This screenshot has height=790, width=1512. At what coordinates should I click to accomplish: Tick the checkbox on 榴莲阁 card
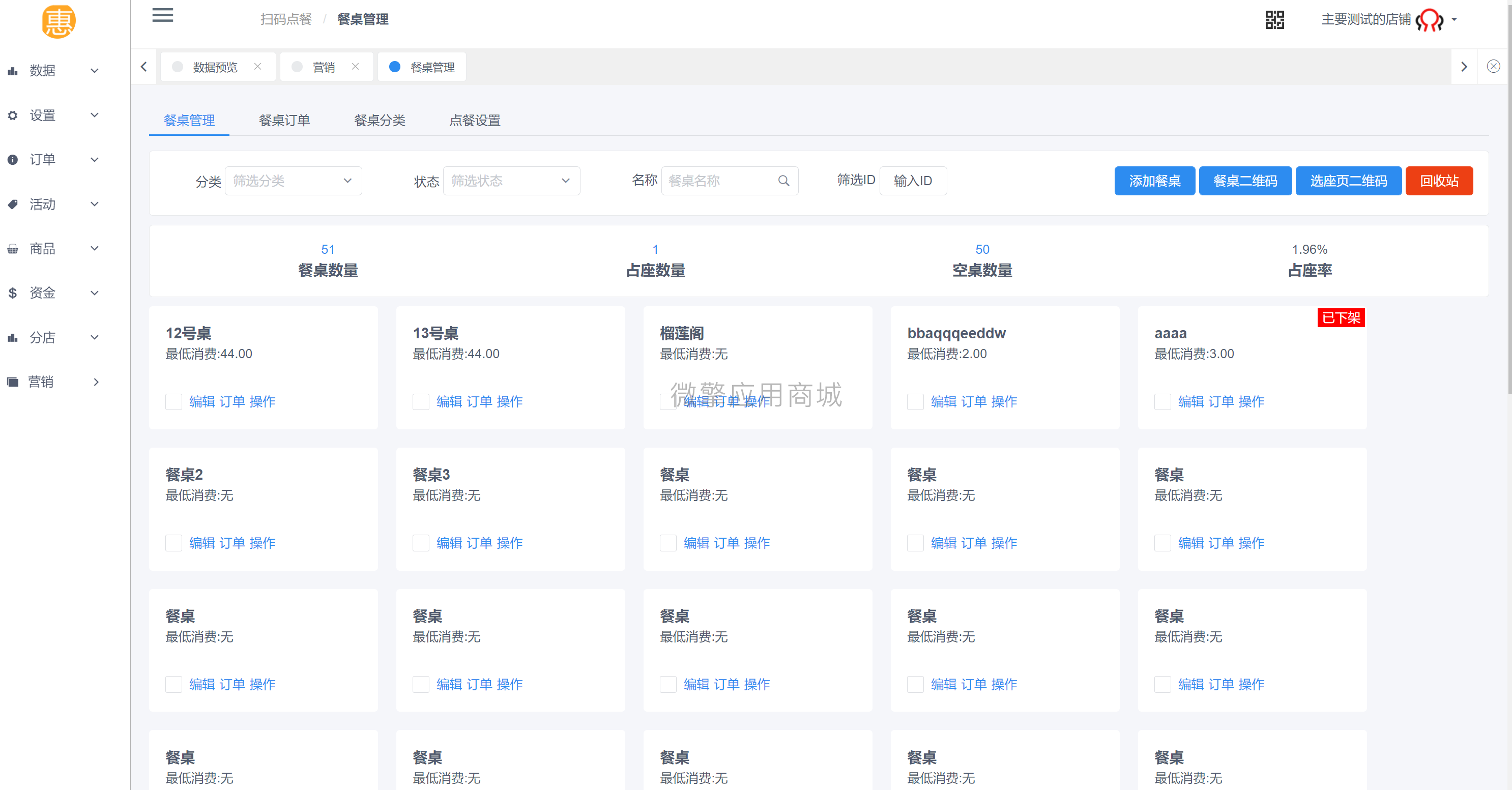[667, 402]
